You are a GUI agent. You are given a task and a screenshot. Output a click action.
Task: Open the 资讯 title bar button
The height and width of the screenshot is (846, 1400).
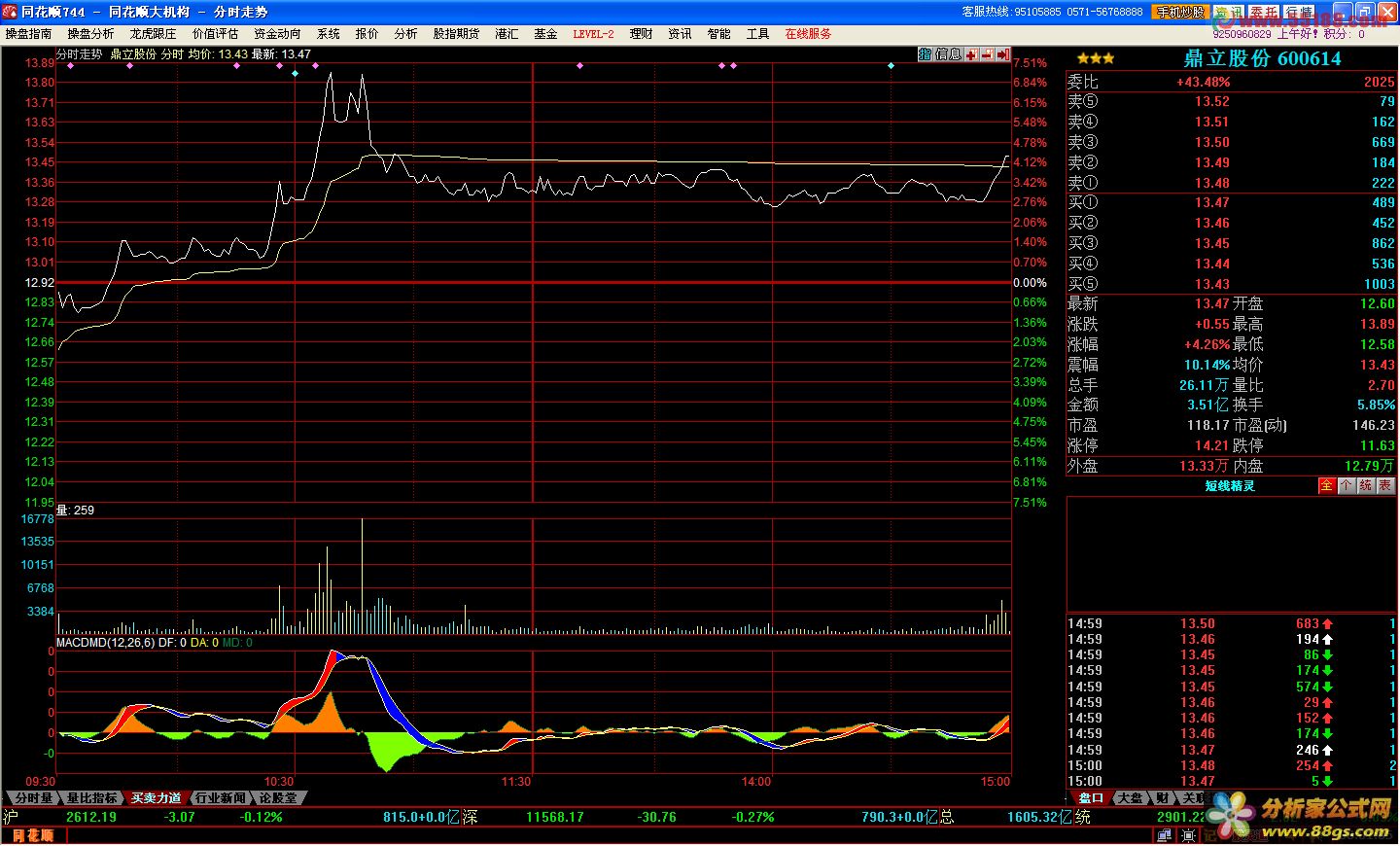pos(1229,12)
